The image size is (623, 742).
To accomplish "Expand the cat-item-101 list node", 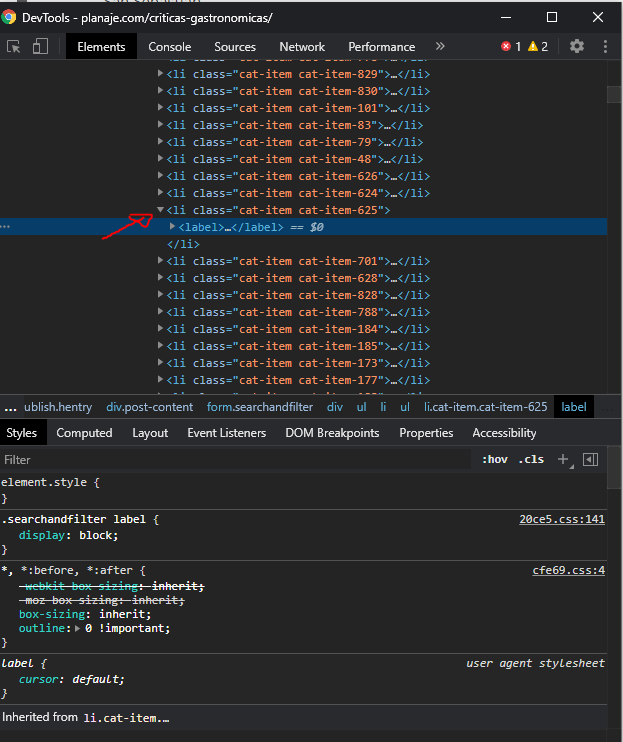I will tap(160, 108).
